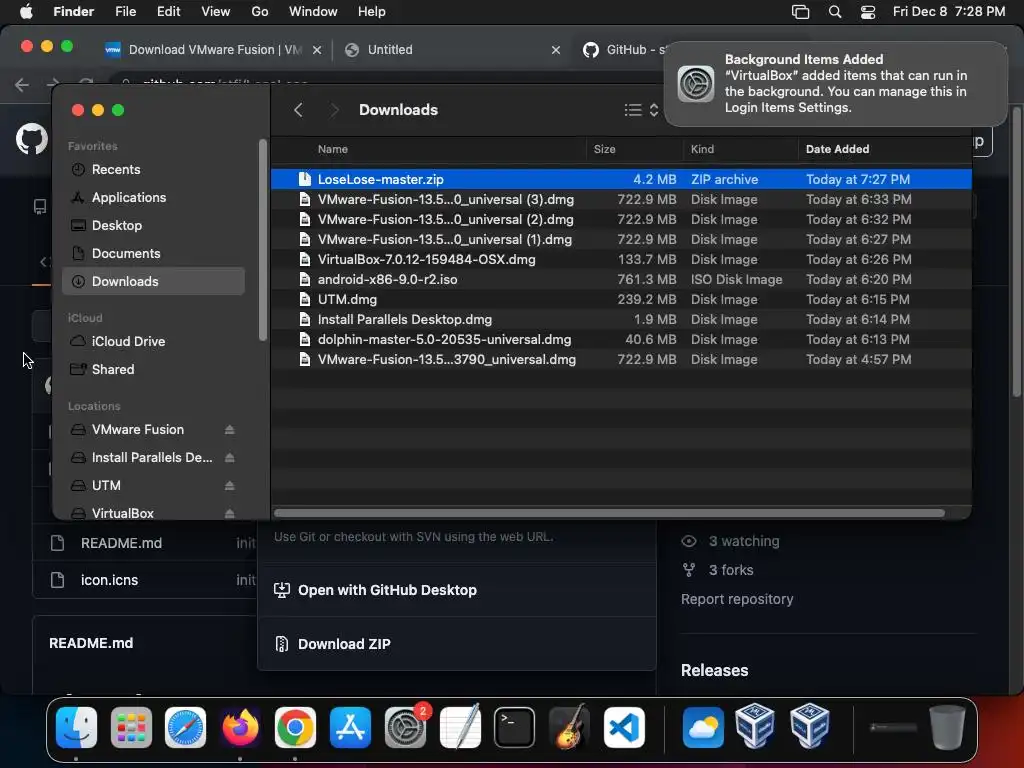The width and height of the screenshot is (1024, 768).
Task: Open the Help menu
Action: pyautogui.click(x=372, y=12)
